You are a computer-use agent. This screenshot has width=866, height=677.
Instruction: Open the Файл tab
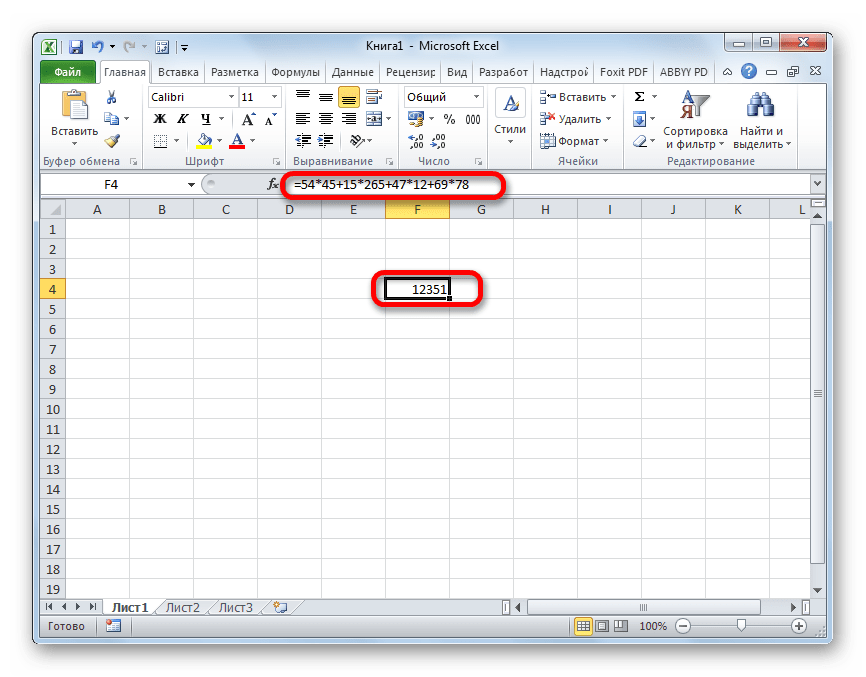click(x=67, y=72)
